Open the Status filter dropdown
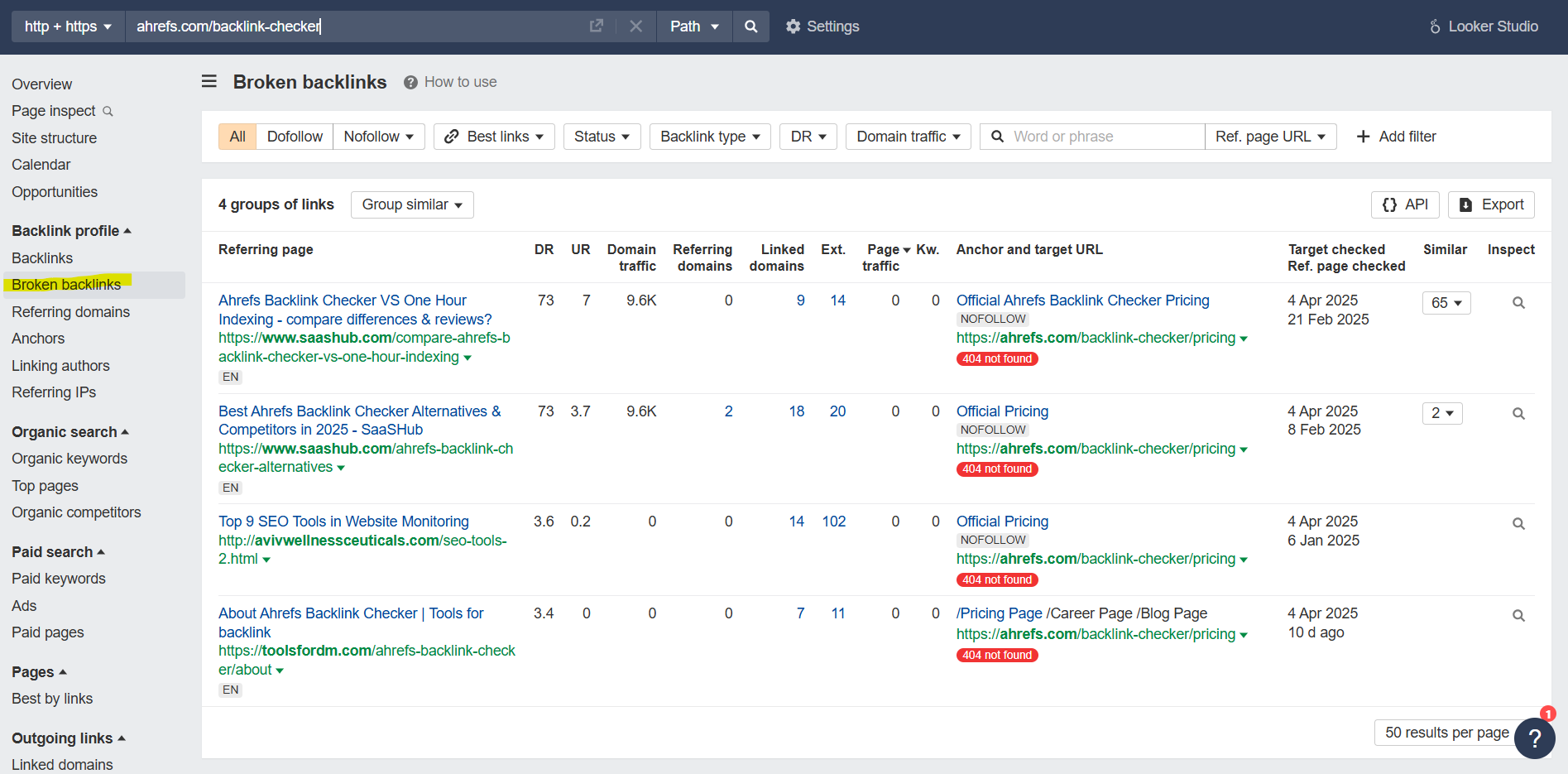Viewport: 1568px width, 774px height. (x=602, y=137)
